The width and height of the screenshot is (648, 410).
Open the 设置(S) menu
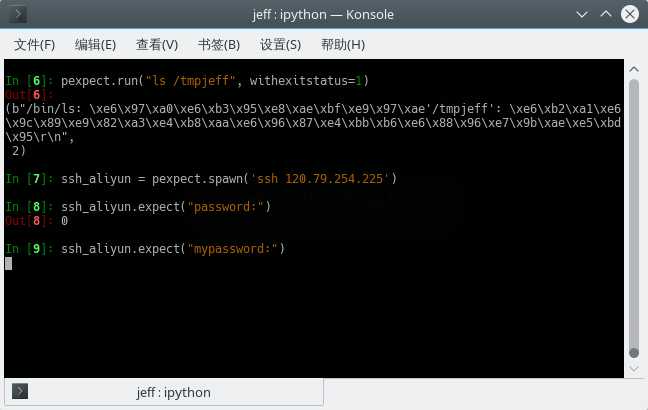point(281,45)
